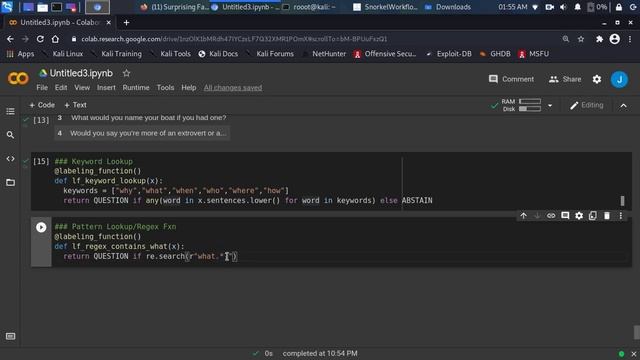Open the Insert menu
Image resolution: width=640 pixels, height=360 pixels.
coord(106,88)
